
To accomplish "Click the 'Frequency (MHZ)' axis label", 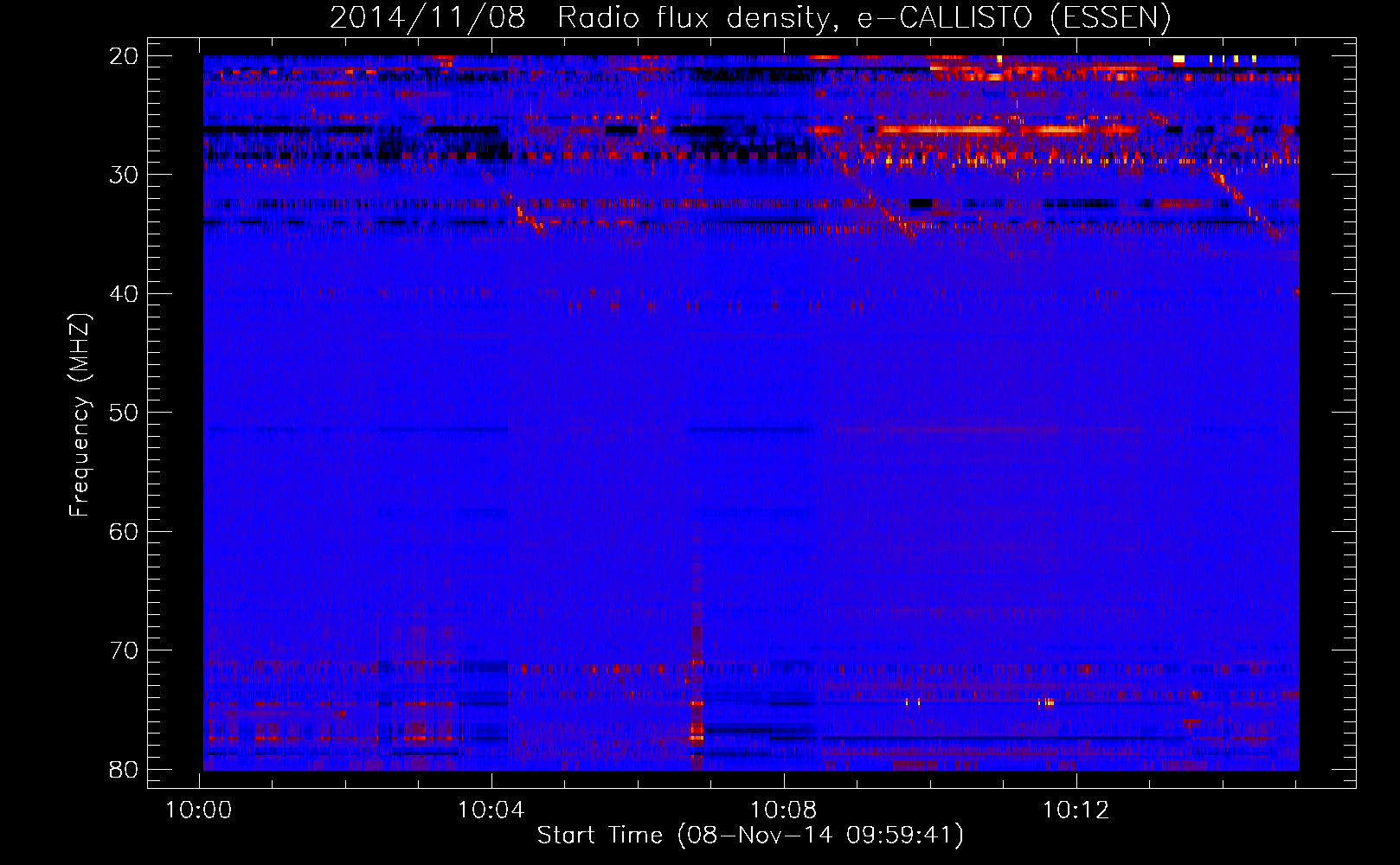I will [x=80, y=415].
